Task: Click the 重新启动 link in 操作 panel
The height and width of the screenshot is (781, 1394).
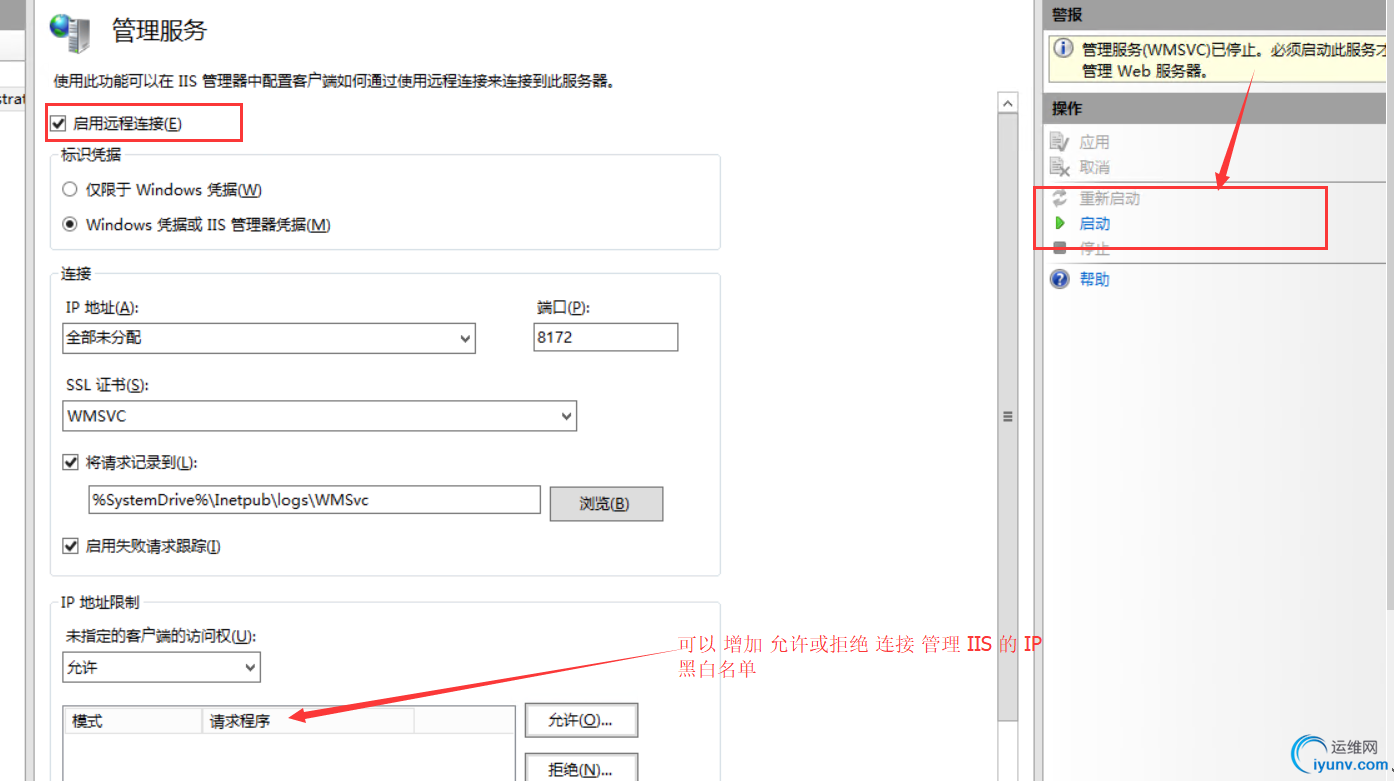Action: tap(1110, 198)
